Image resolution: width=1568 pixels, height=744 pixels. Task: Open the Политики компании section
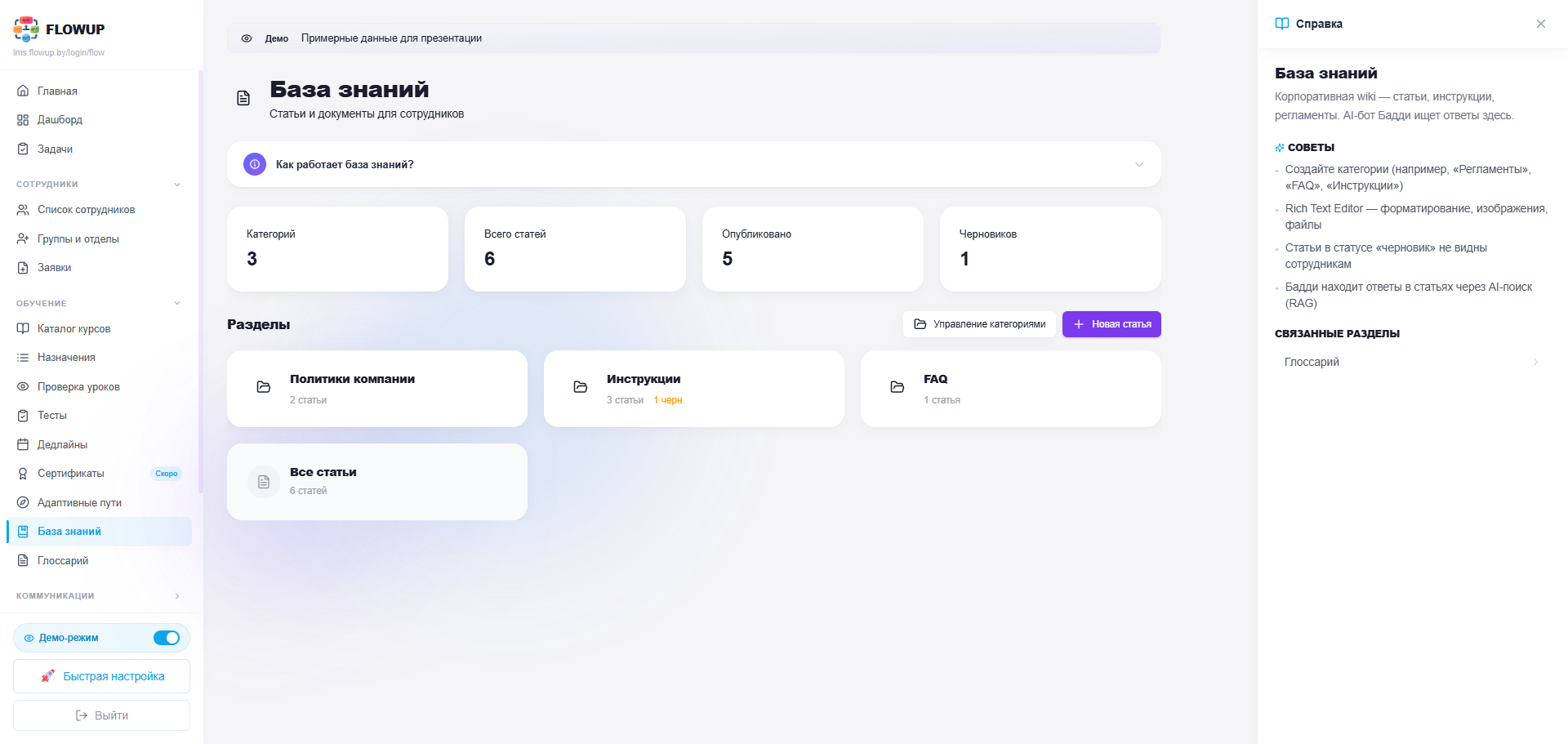pyautogui.click(x=377, y=389)
